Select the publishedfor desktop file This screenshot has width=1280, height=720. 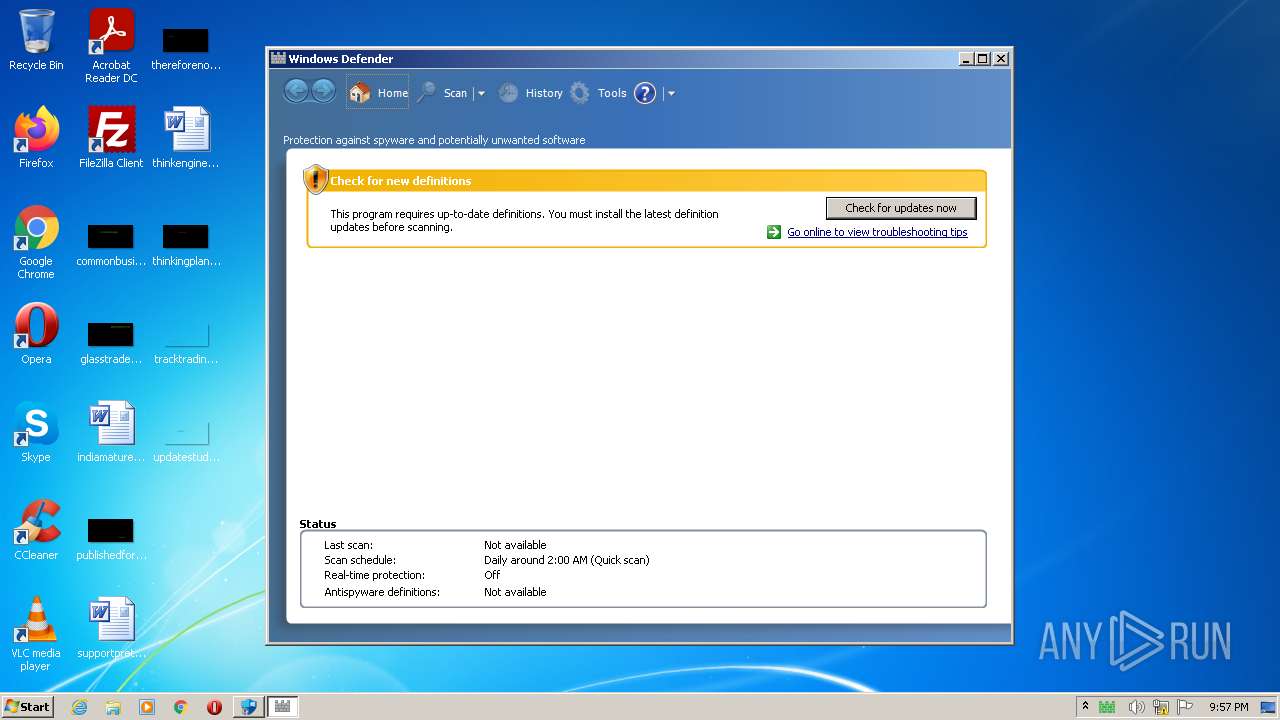(111, 536)
